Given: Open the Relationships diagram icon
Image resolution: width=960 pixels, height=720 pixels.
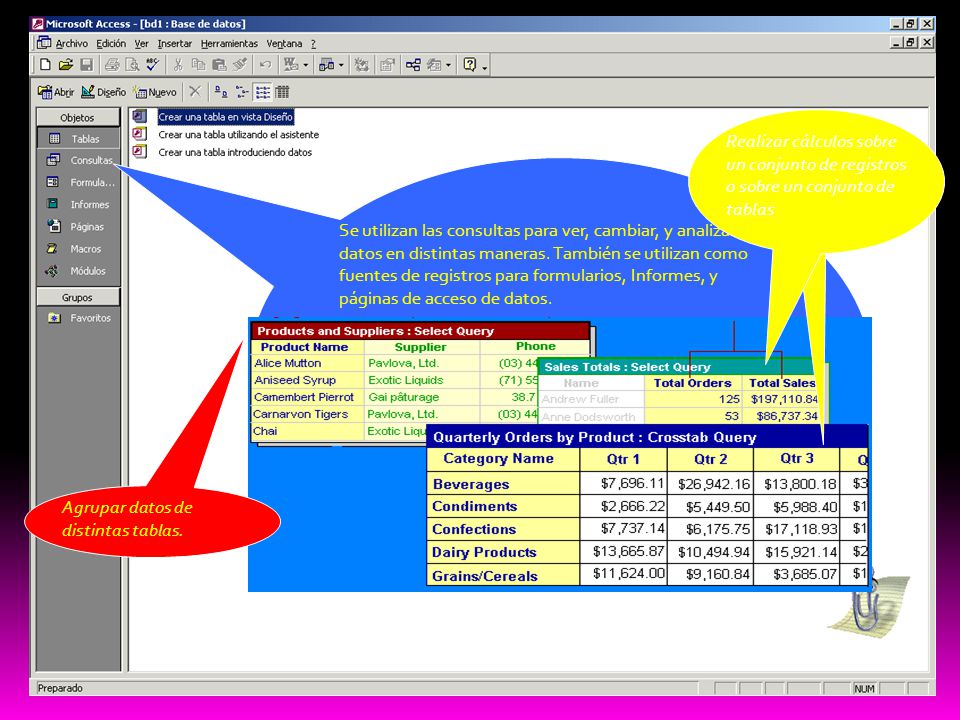Looking at the screenshot, I should (x=413, y=64).
